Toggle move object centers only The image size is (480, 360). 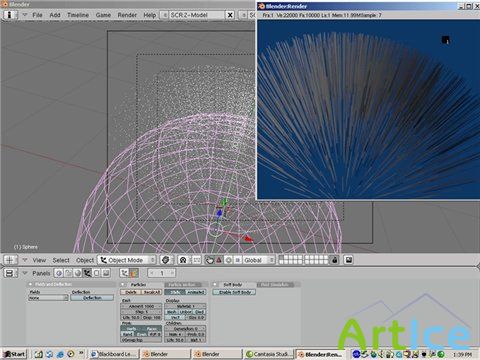197,260
